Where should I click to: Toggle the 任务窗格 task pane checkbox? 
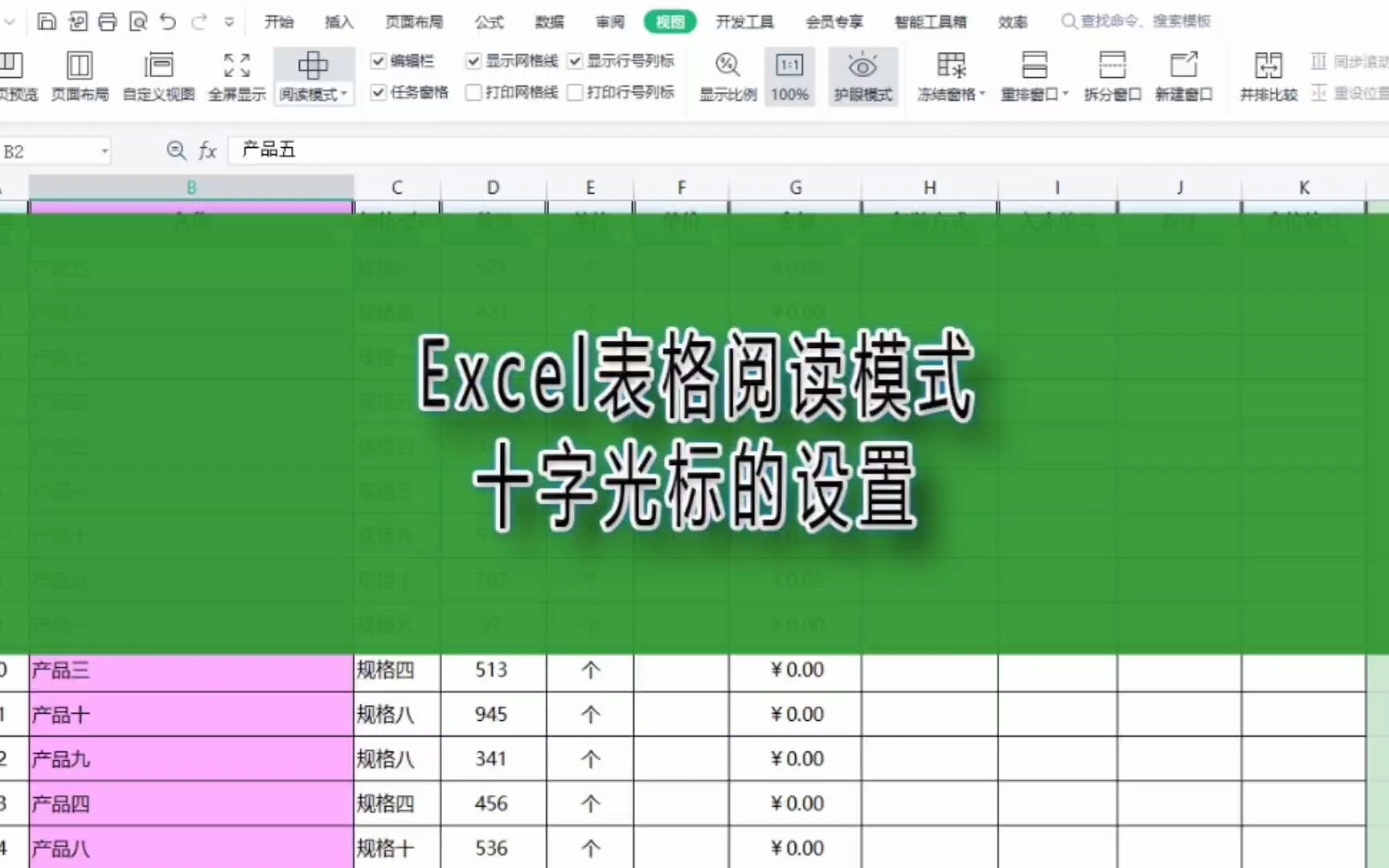click(x=379, y=92)
